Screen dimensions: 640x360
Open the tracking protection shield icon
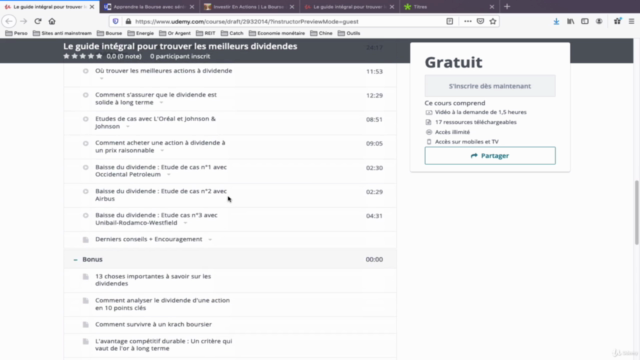point(116,21)
